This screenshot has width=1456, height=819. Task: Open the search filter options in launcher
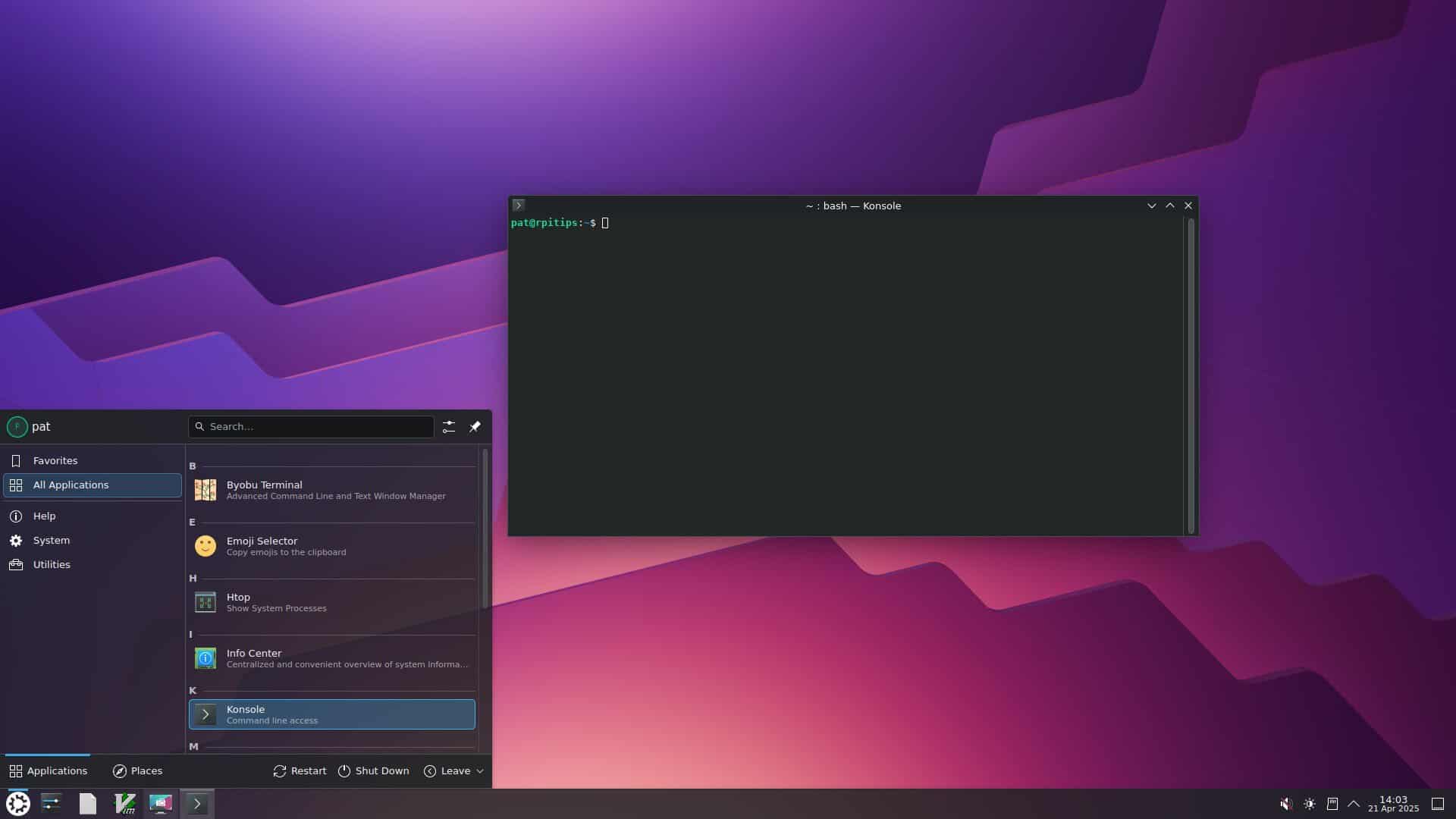click(x=448, y=426)
